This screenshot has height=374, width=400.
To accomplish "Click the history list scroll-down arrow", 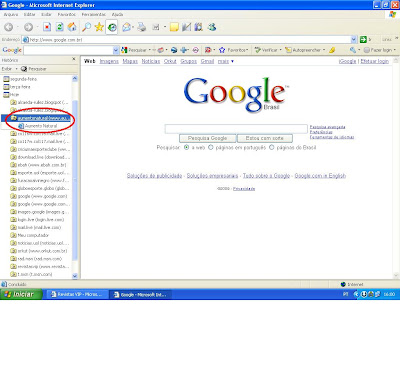I will 75,276.
